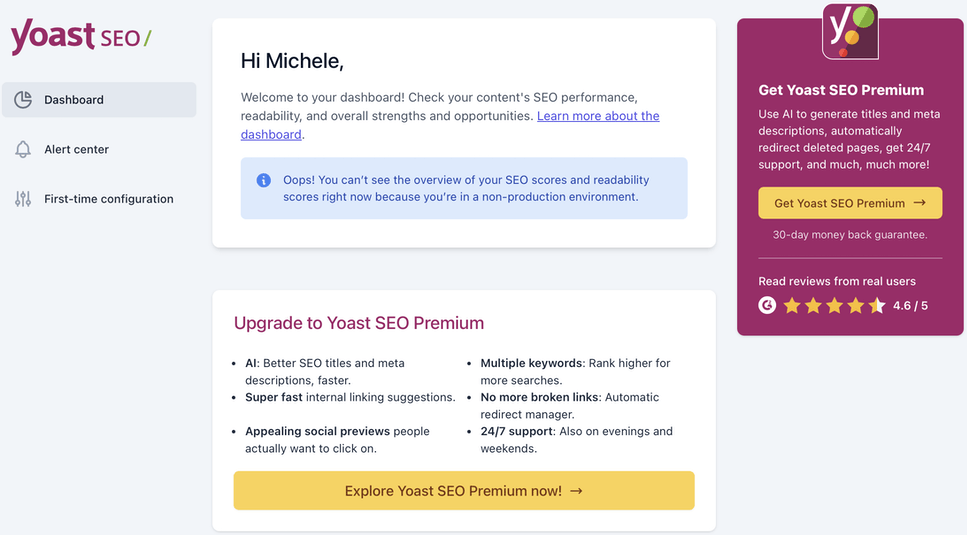967x535 pixels.
Task: Click the Yoast SEO logo
Action: point(81,36)
